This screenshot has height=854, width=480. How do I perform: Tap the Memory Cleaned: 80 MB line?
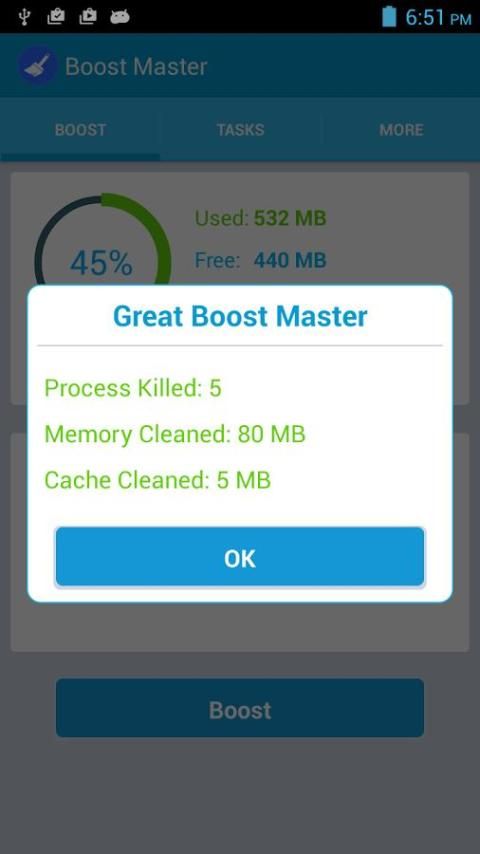175,434
